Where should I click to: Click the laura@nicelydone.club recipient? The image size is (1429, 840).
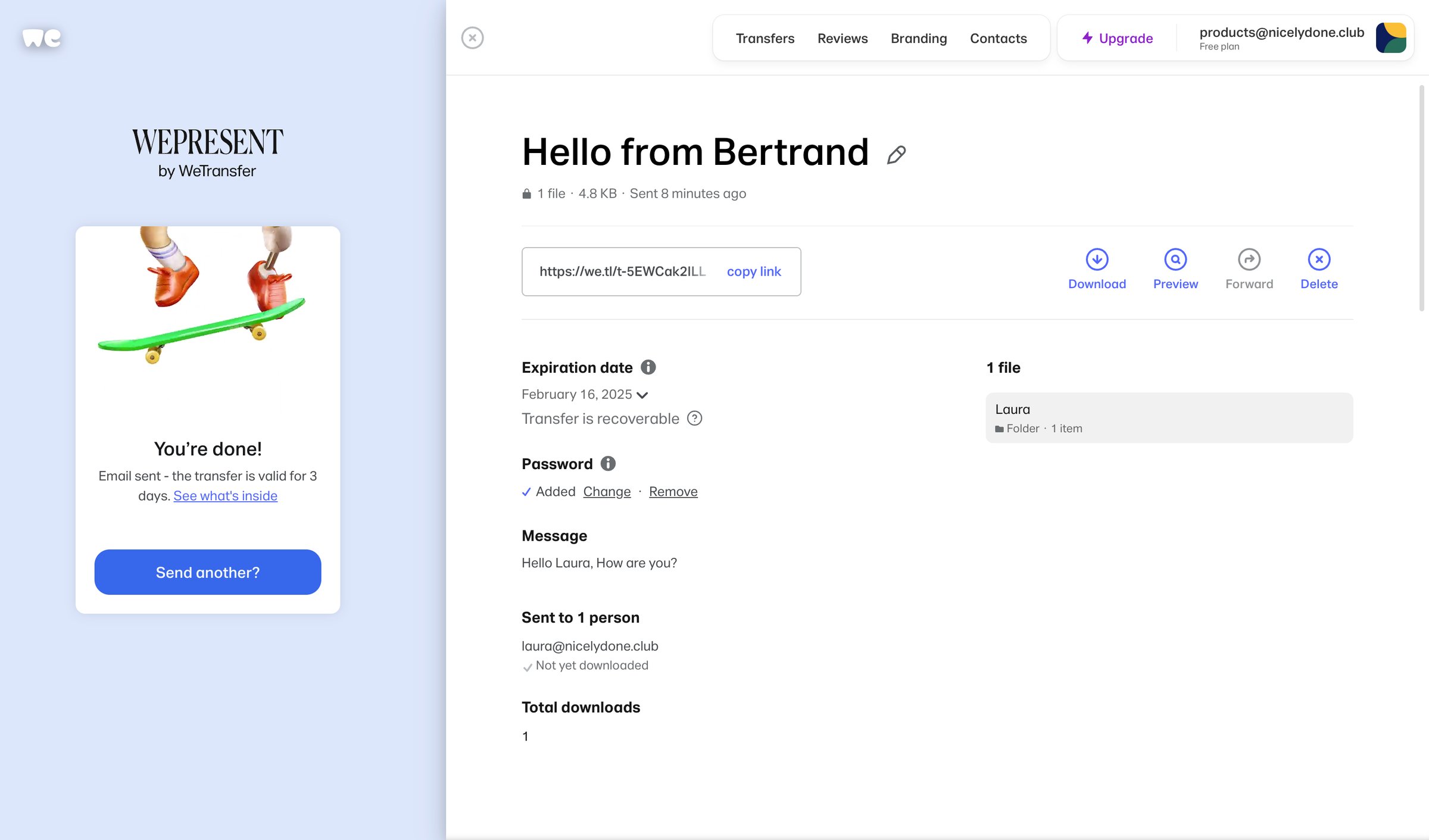click(589, 646)
